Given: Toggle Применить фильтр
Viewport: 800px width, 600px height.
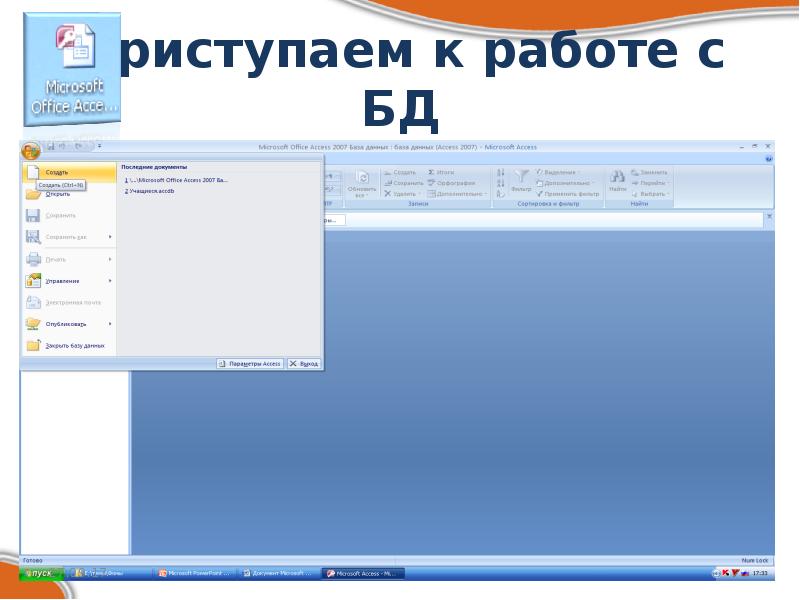Looking at the screenshot, I should tap(567, 194).
